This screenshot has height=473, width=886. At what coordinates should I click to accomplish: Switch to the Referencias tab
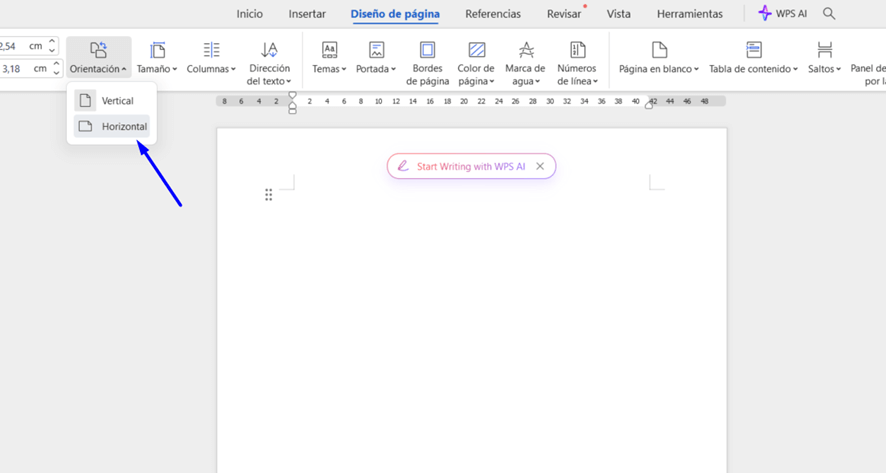click(493, 14)
